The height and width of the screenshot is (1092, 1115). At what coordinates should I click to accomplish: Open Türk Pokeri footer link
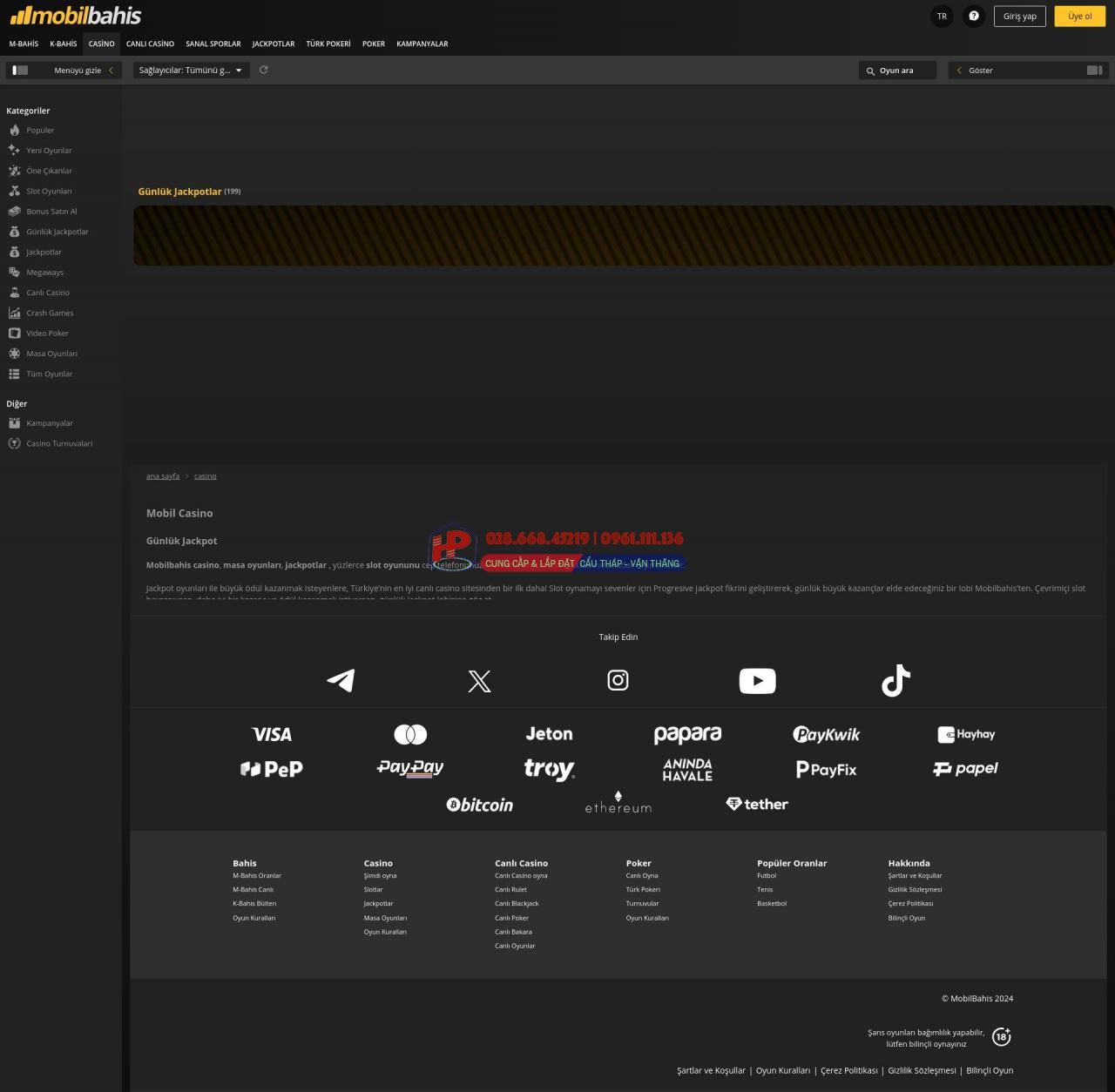point(643,889)
